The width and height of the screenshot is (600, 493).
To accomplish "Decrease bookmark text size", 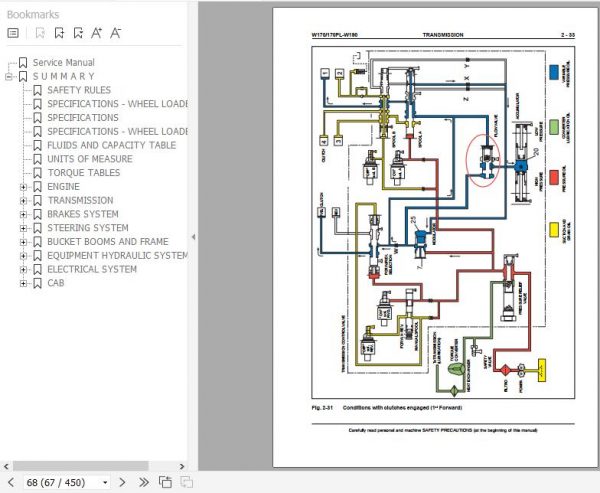I will [x=116, y=33].
